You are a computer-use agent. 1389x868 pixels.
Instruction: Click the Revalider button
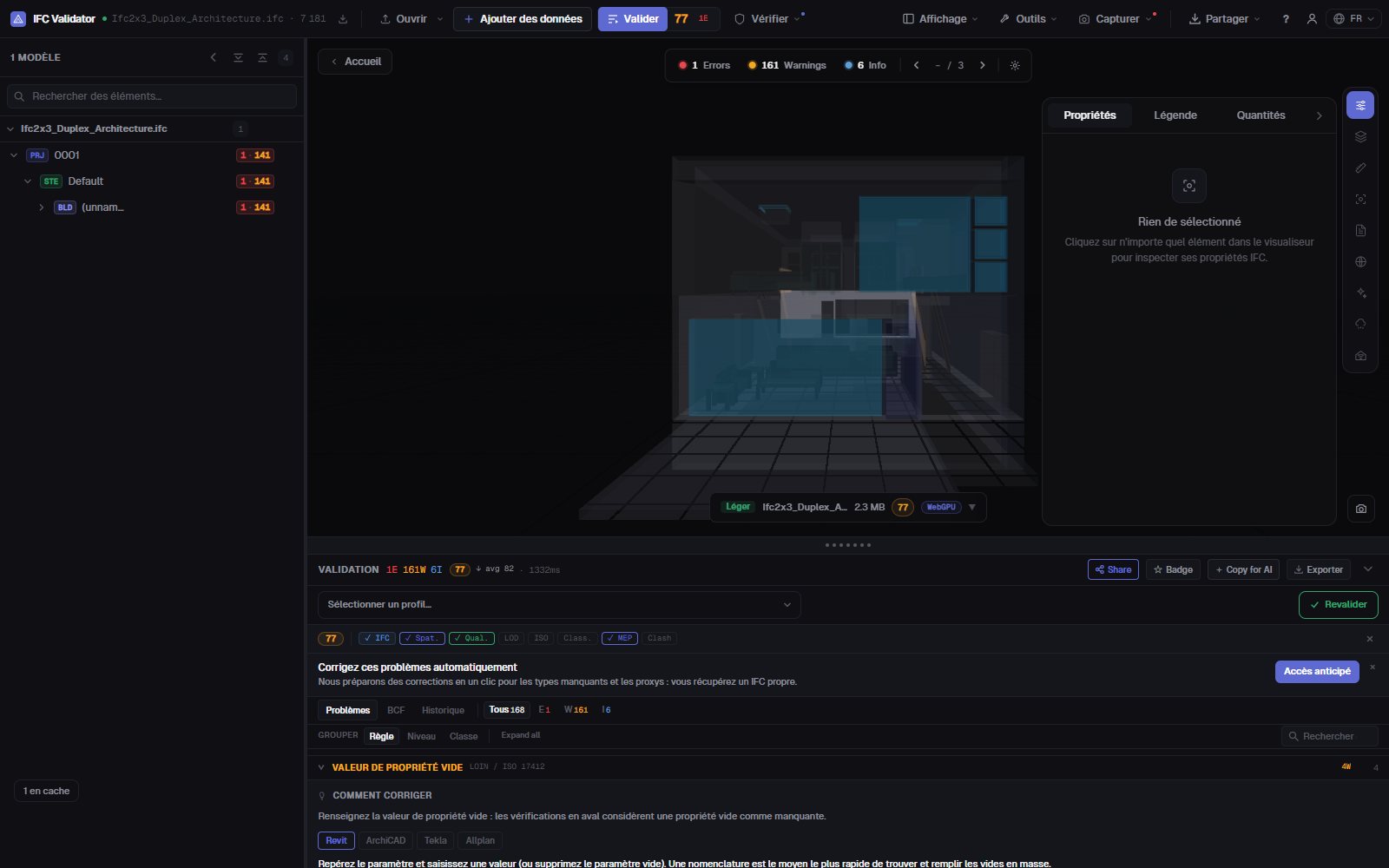[x=1338, y=605]
